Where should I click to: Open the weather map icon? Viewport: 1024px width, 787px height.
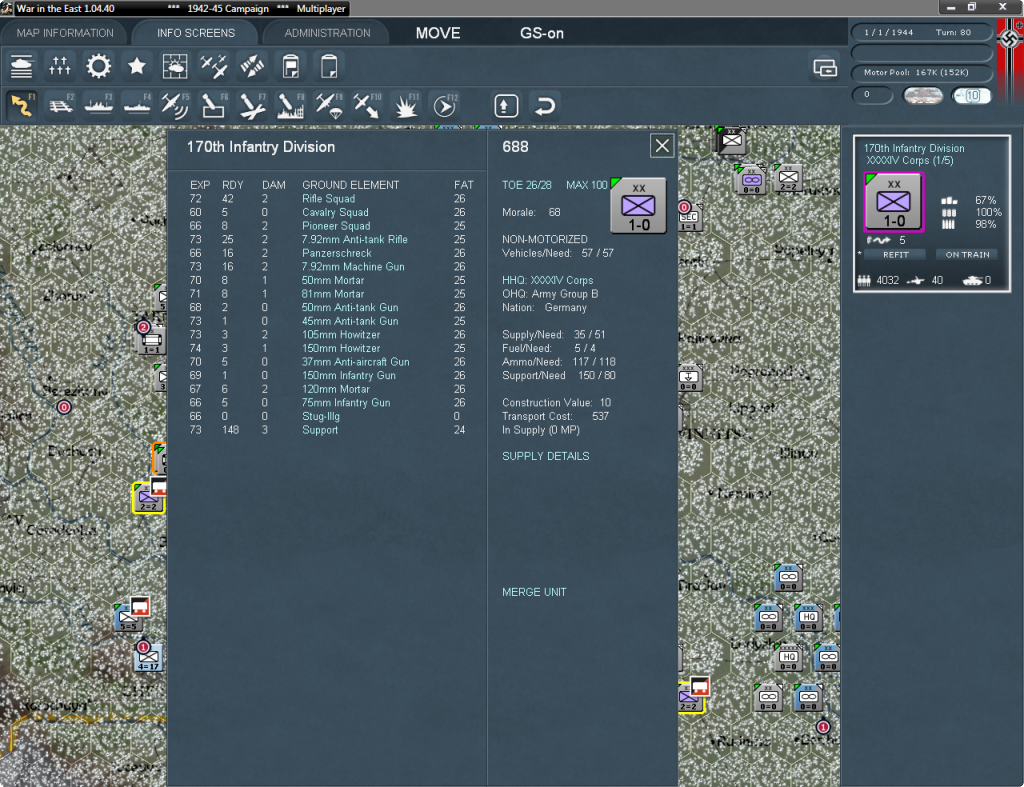click(x=175, y=67)
